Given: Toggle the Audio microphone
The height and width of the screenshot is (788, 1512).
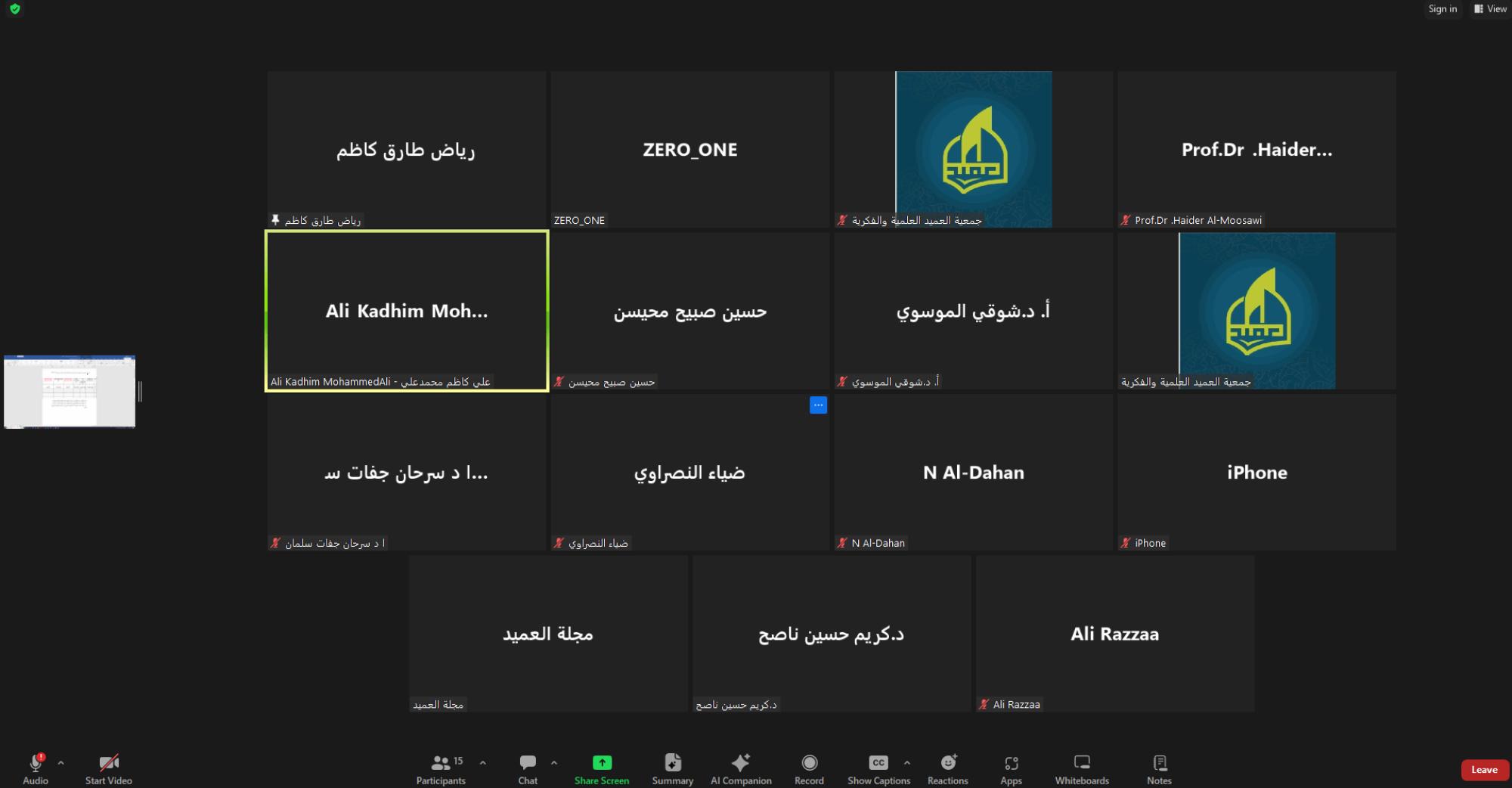Looking at the screenshot, I should (x=36, y=768).
